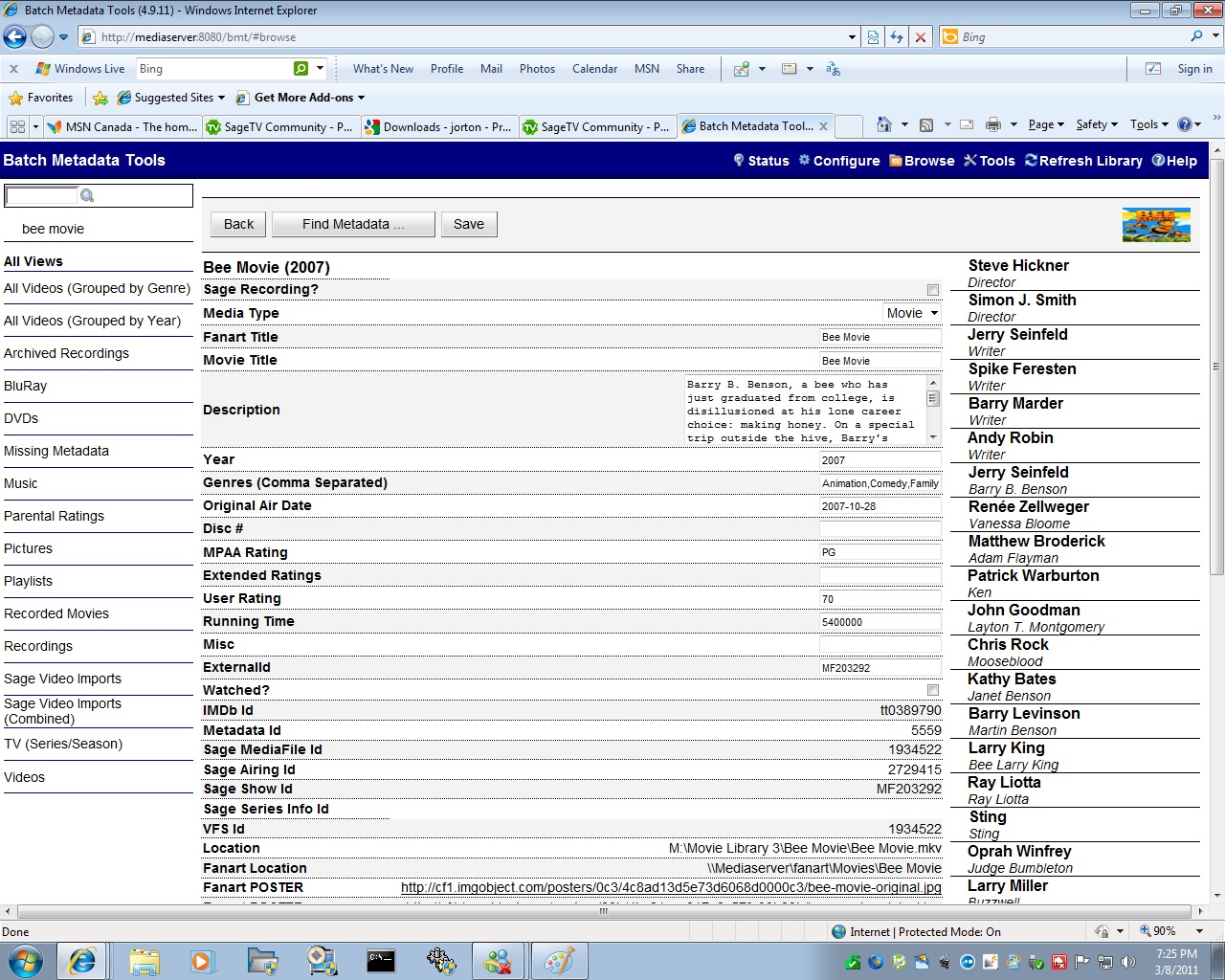Click the Find Metadata button
1225x980 pixels.
click(x=353, y=224)
